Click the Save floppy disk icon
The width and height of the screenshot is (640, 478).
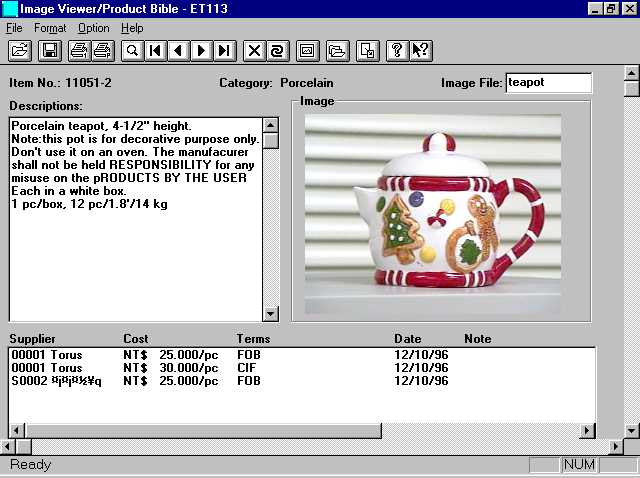(x=50, y=51)
